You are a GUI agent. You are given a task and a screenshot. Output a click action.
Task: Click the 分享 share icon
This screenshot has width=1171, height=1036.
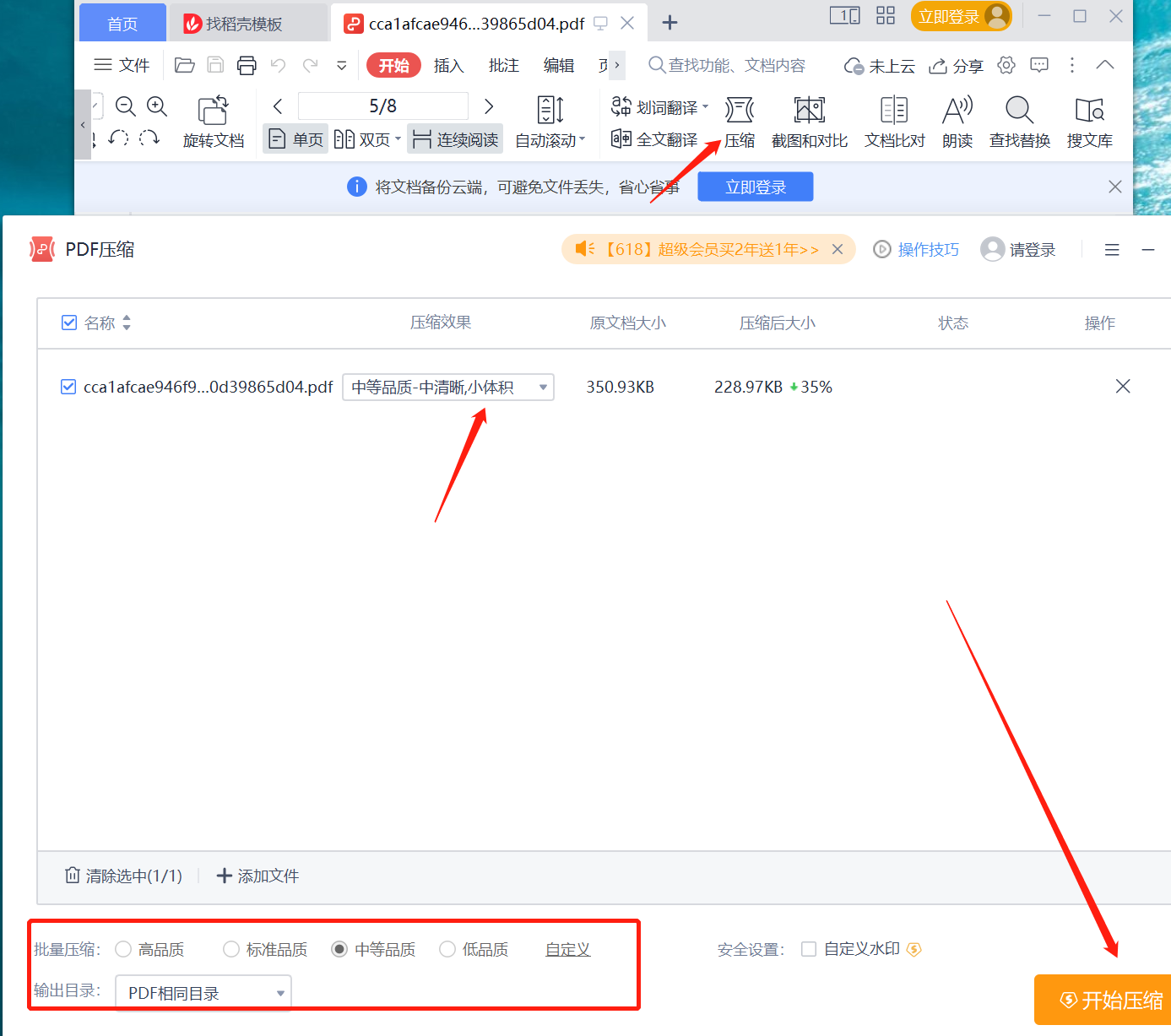956,66
